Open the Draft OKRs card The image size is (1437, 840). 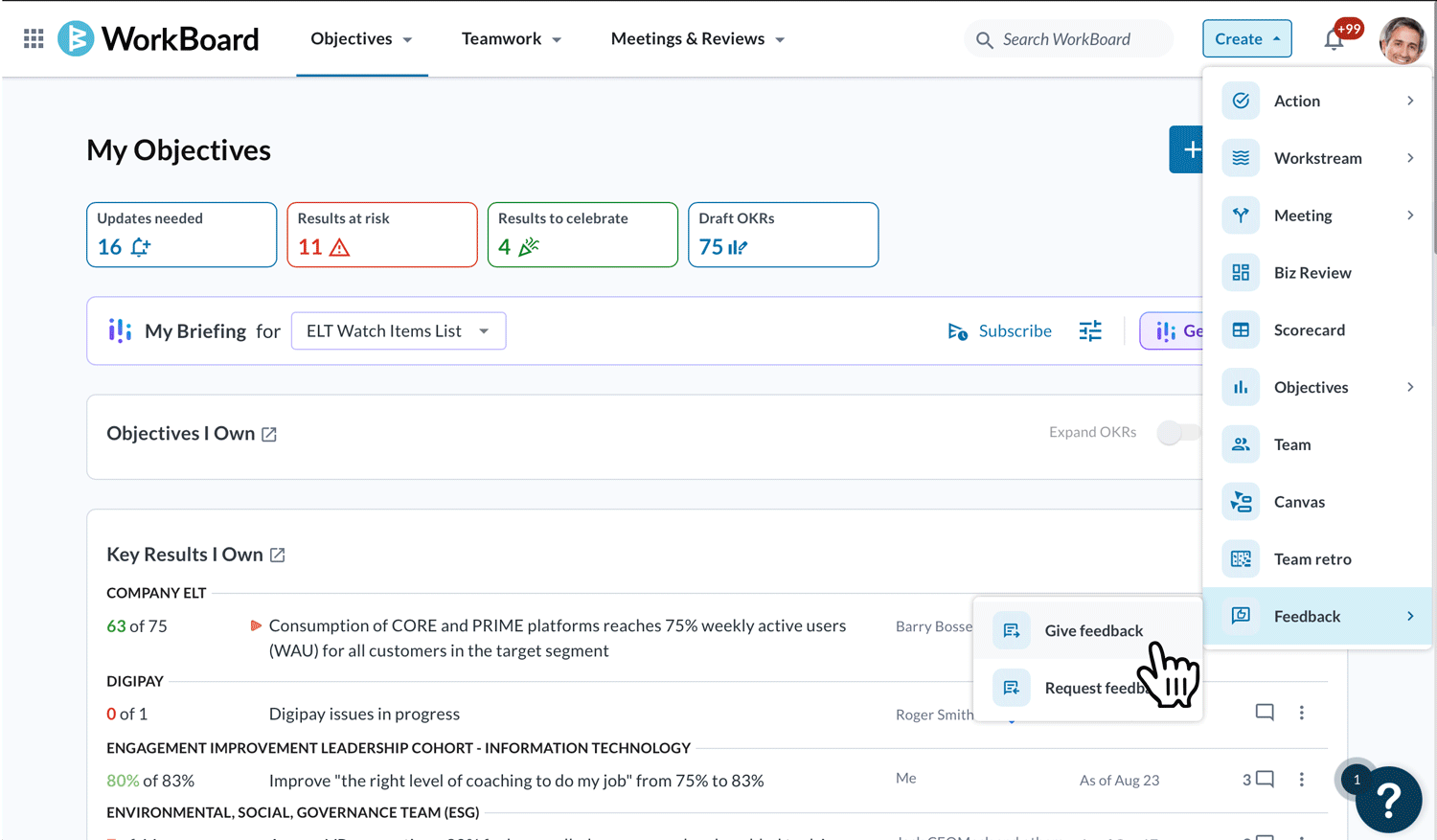(x=784, y=235)
